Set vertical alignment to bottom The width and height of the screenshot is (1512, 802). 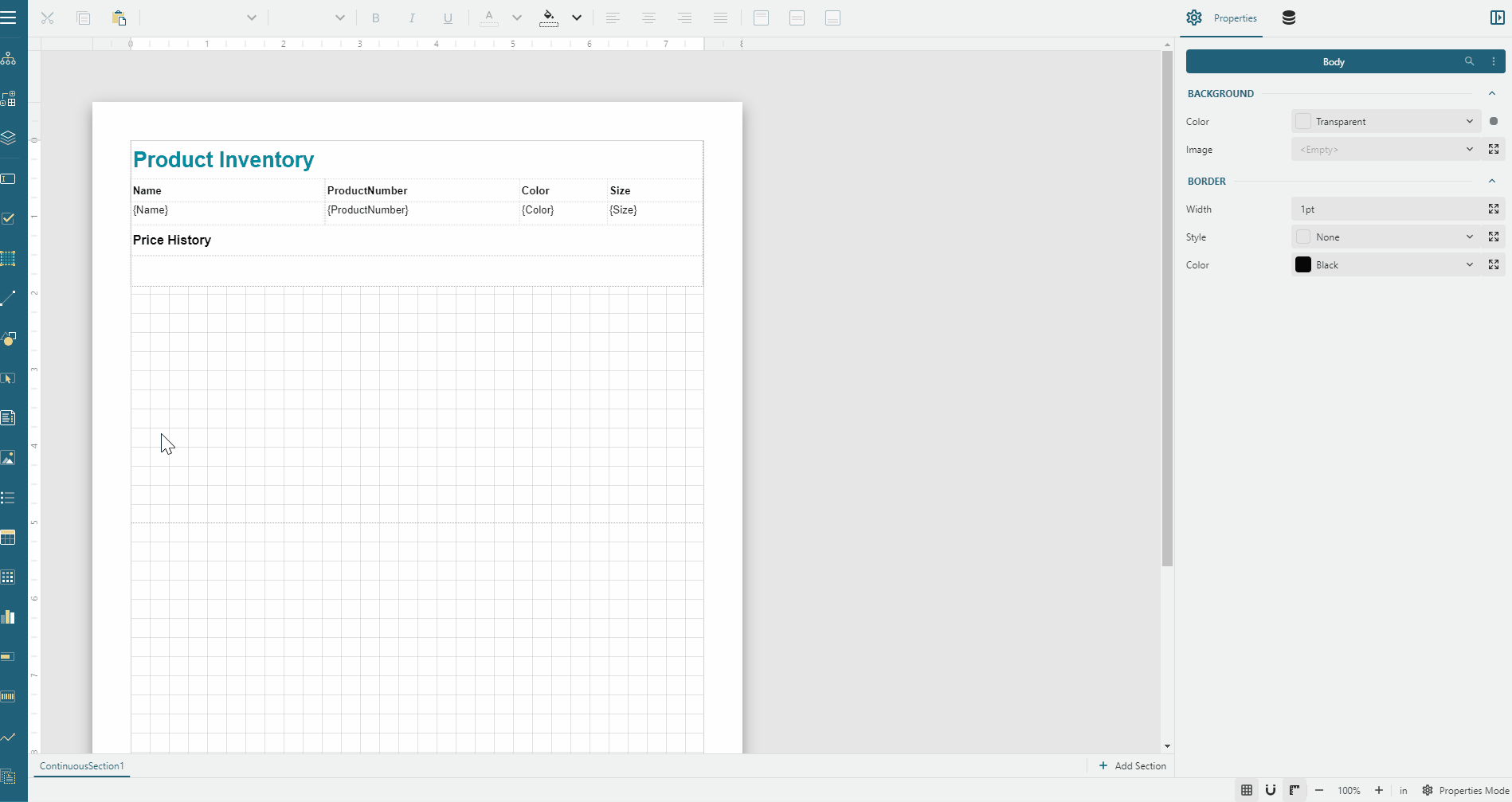tap(832, 18)
